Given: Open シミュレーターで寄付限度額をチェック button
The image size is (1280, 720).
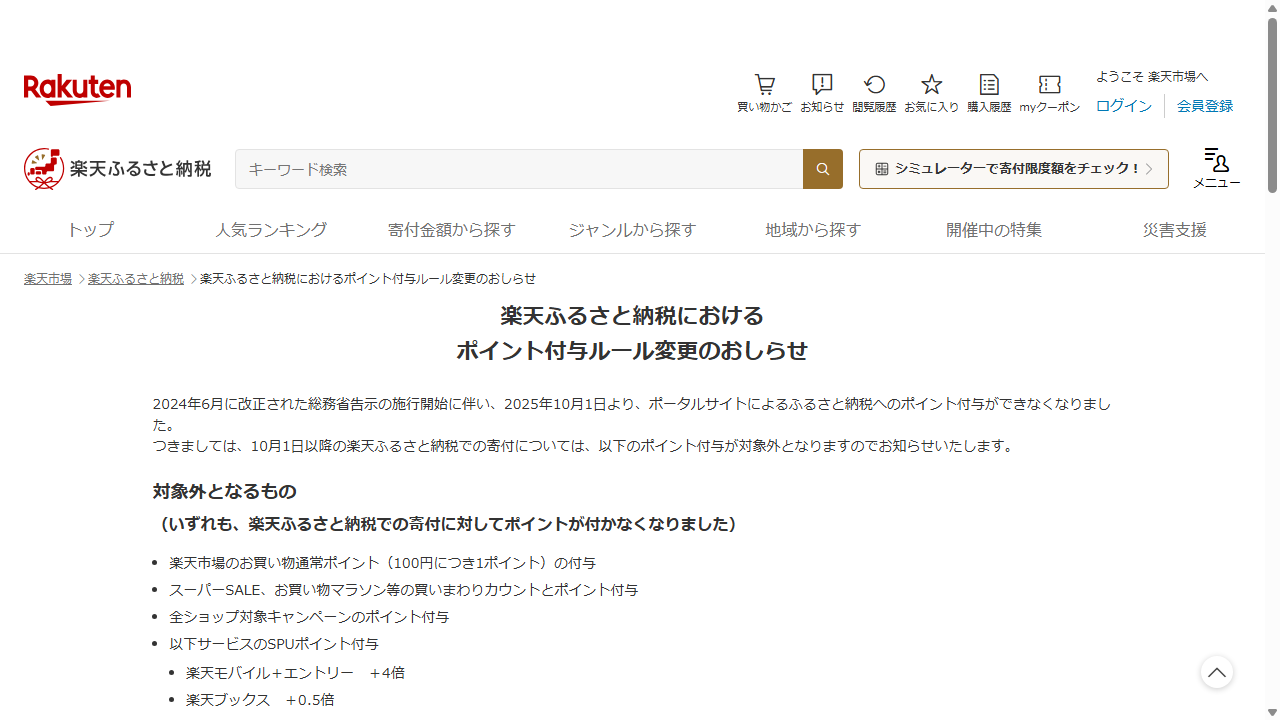Looking at the screenshot, I should (x=1014, y=169).
